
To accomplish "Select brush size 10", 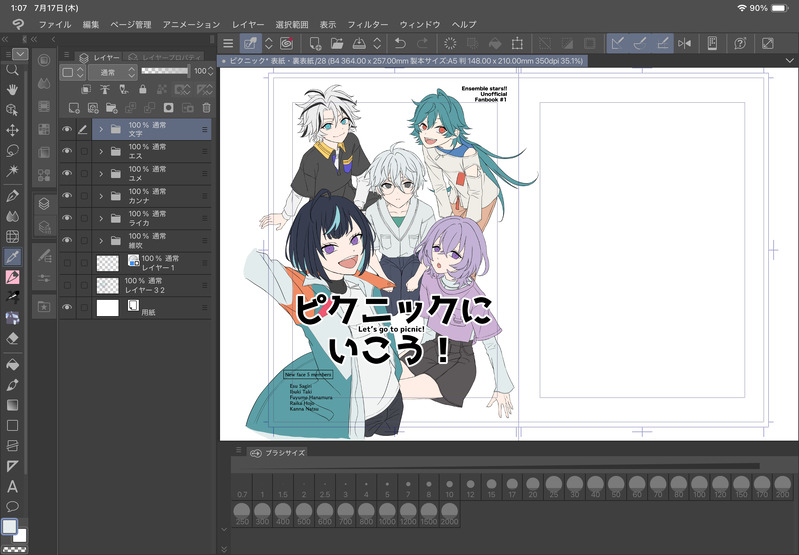I will [x=449, y=488].
